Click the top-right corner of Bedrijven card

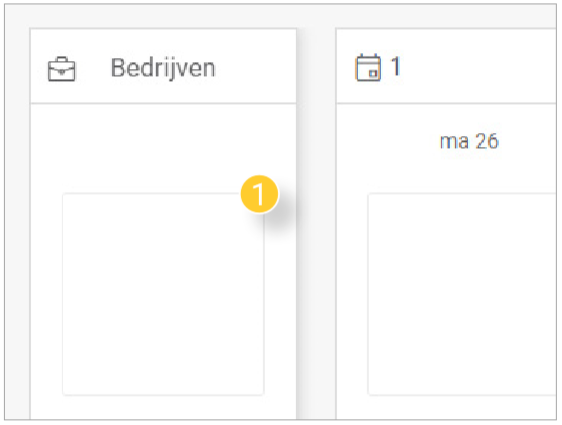(x=263, y=194)
